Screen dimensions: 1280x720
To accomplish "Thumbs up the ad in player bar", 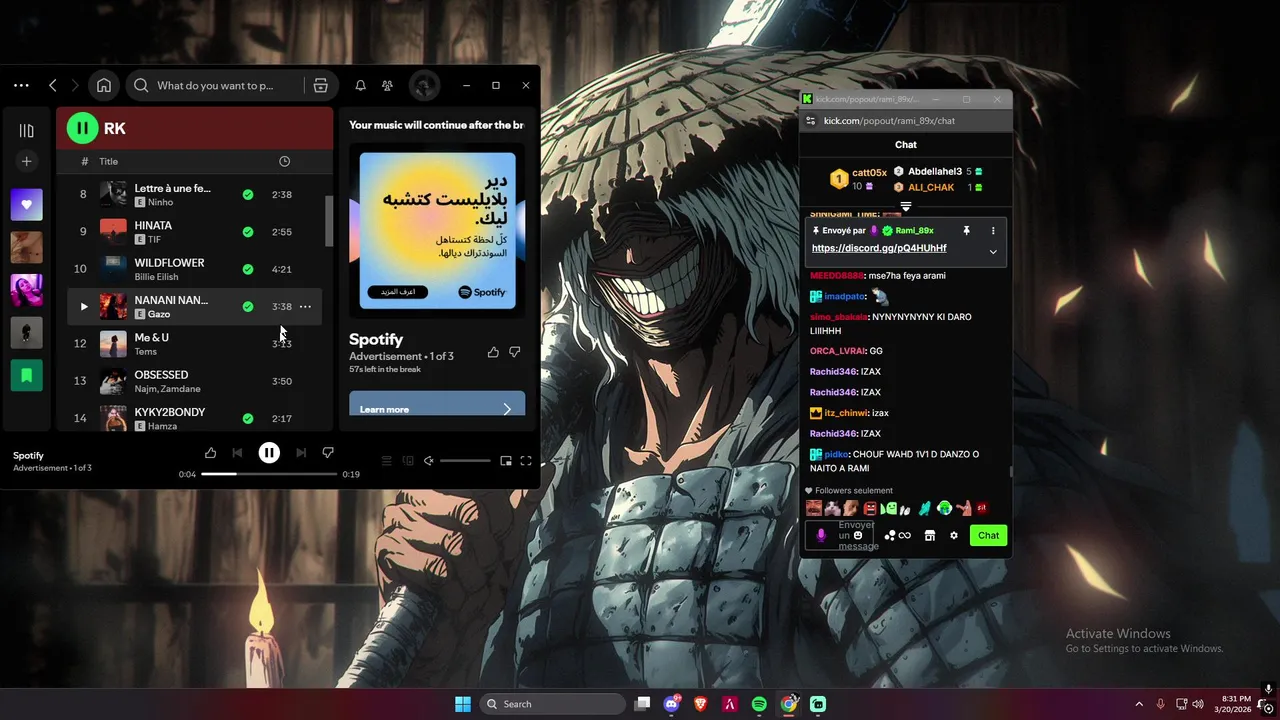I will [x=210, y=453].
